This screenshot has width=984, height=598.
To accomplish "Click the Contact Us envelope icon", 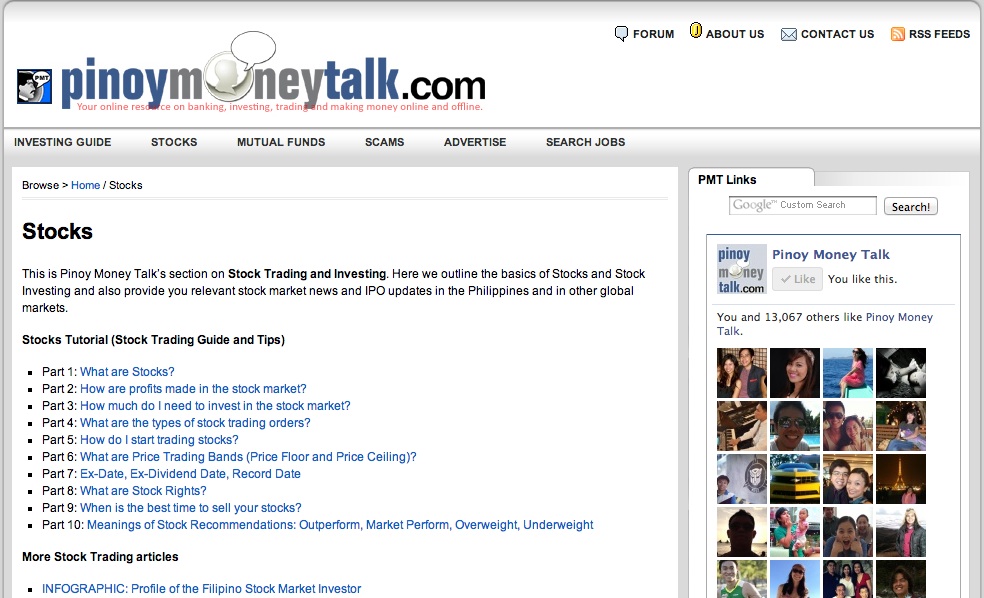I will (x=788, y=34).
